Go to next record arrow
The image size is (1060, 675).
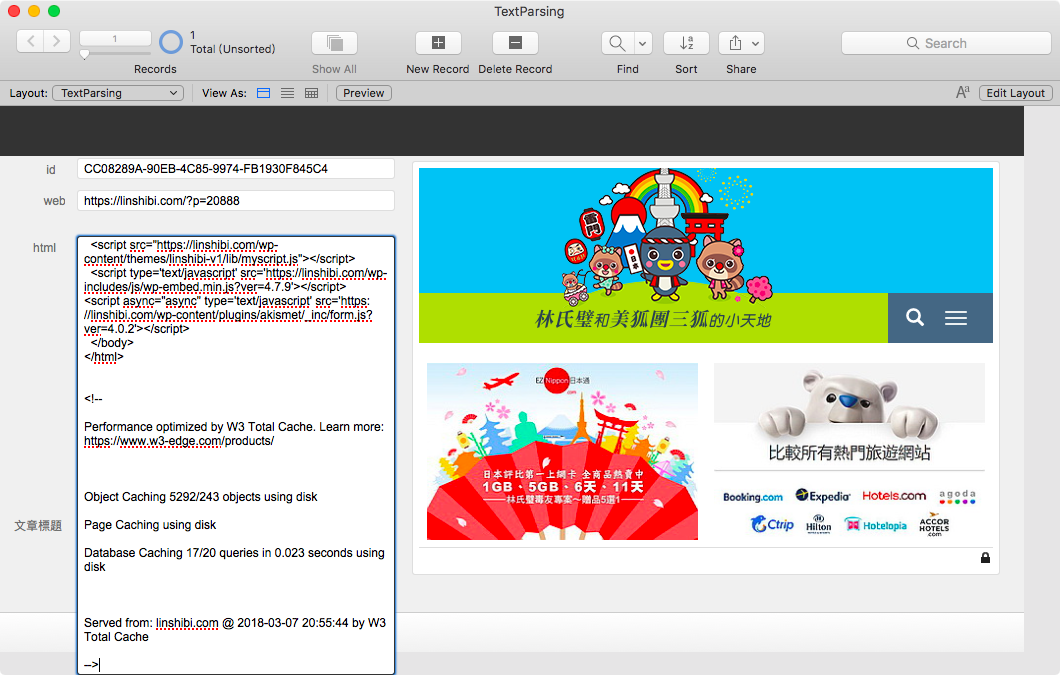57,41
